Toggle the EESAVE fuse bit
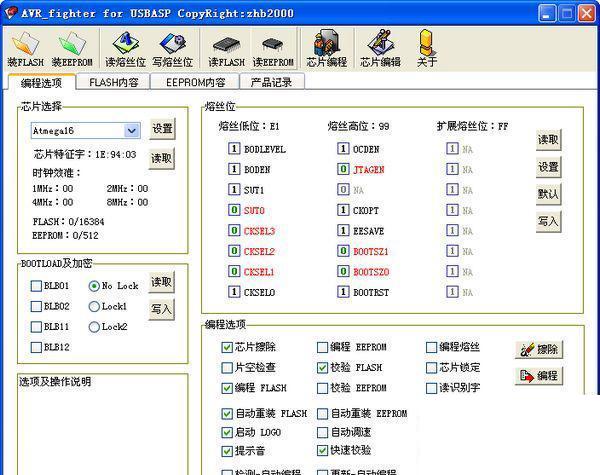This screenshot has height=475, width=600. pos(343,230)
